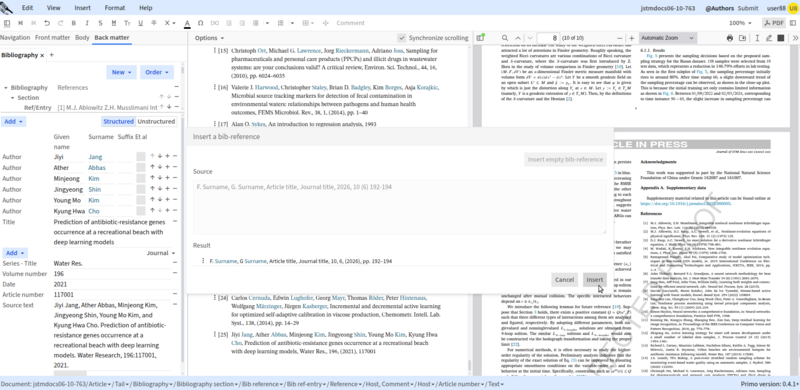Select the PDF text cursor tool
800x390 pixels.
tap(757, 38)
